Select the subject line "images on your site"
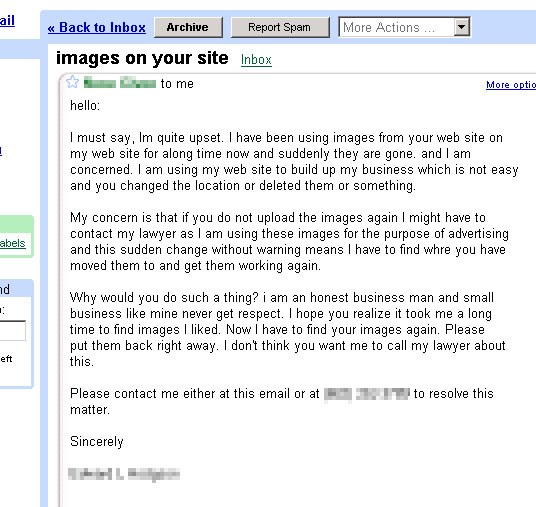536x507 pixels. tap(142, 58)
